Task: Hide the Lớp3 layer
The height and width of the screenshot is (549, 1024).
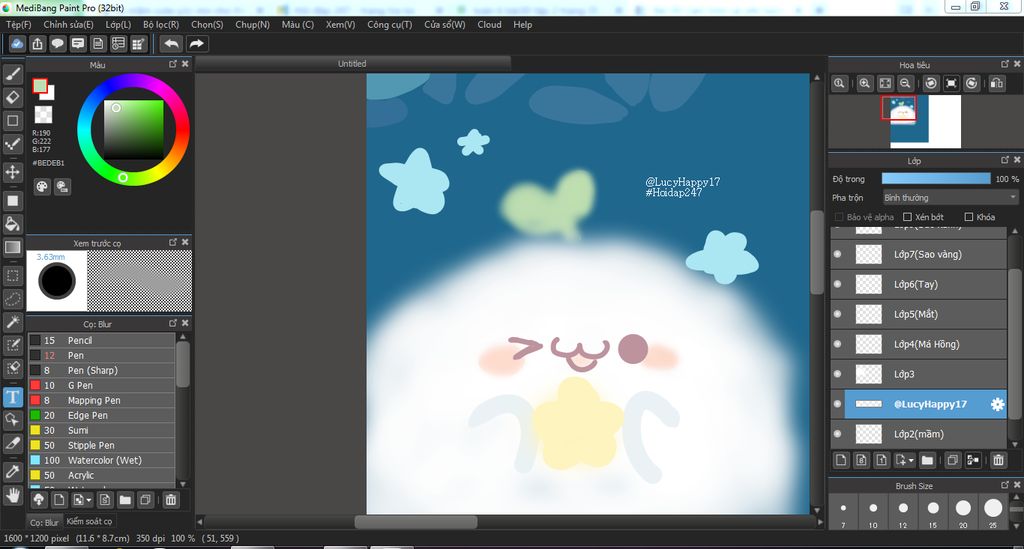Action: (838, 374)
